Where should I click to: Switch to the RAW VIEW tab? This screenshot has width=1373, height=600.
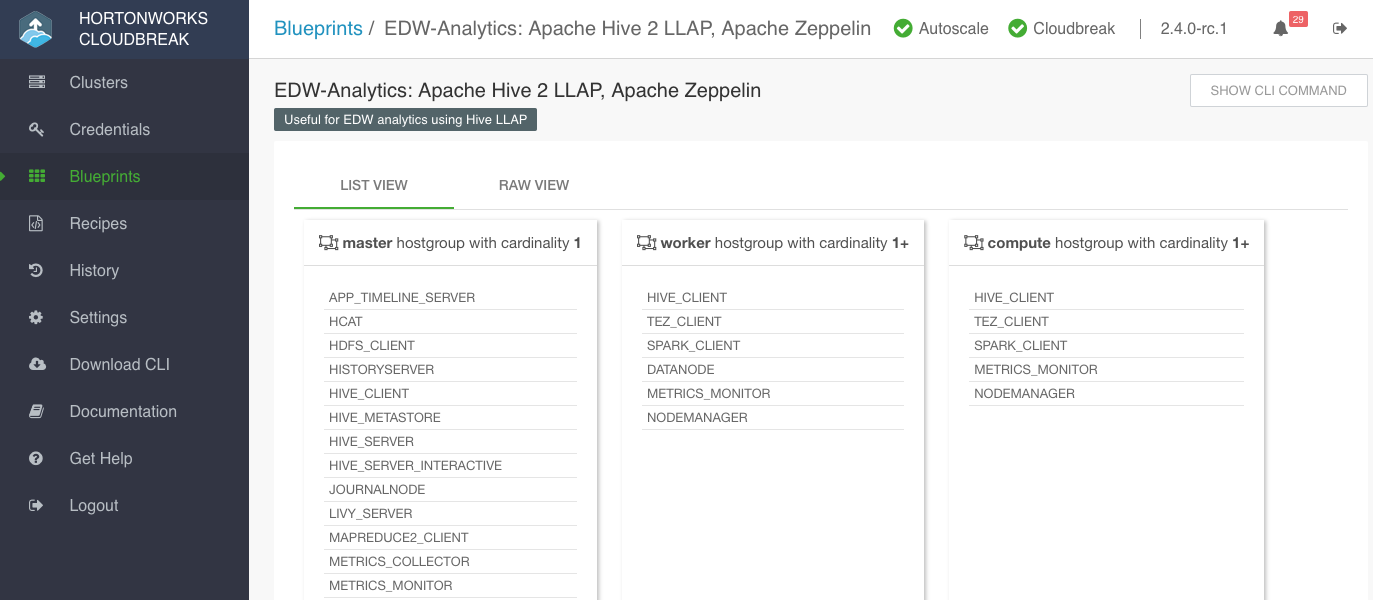coord(534,185)
